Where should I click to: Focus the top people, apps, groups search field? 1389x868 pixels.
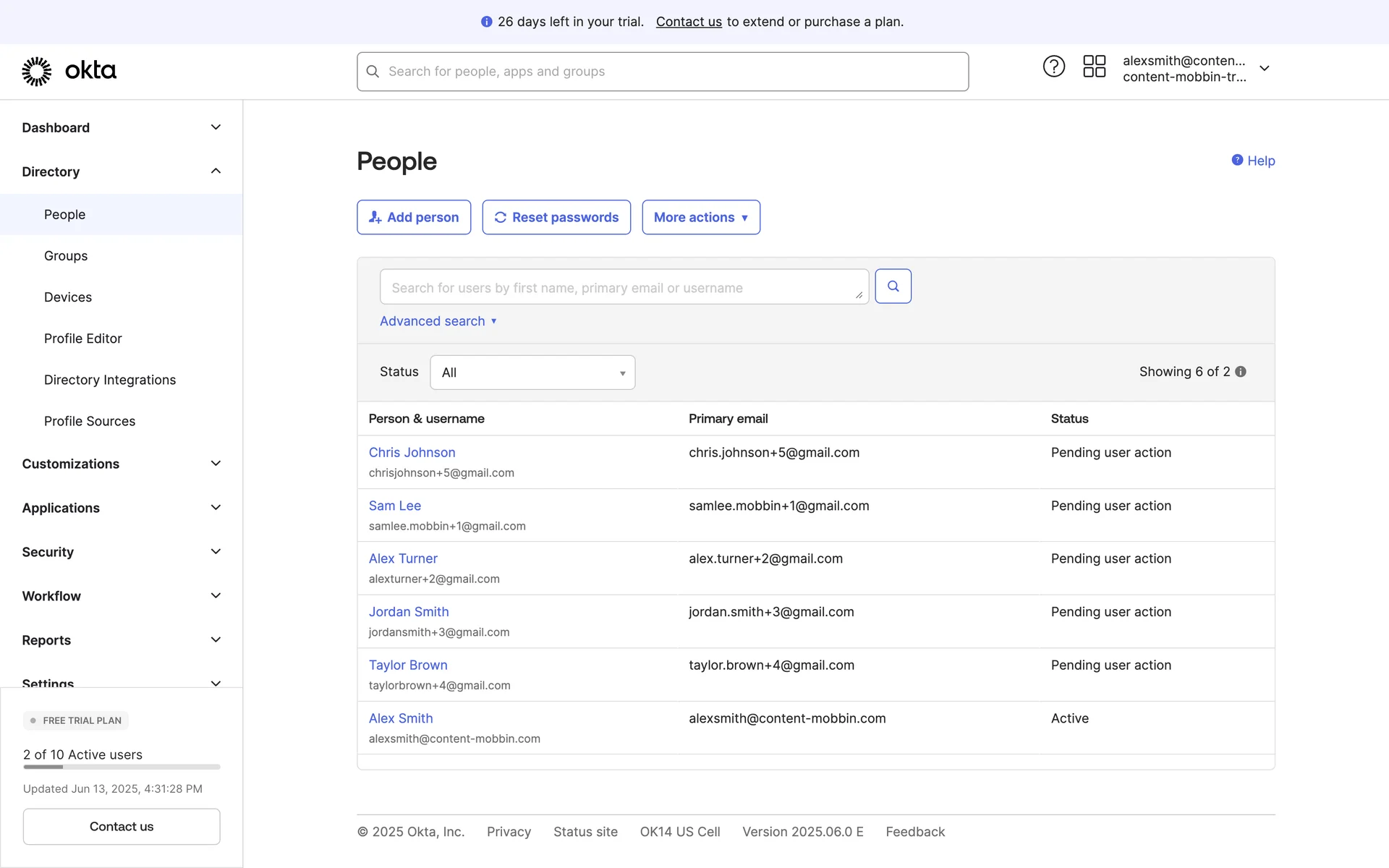pos(662,72)
